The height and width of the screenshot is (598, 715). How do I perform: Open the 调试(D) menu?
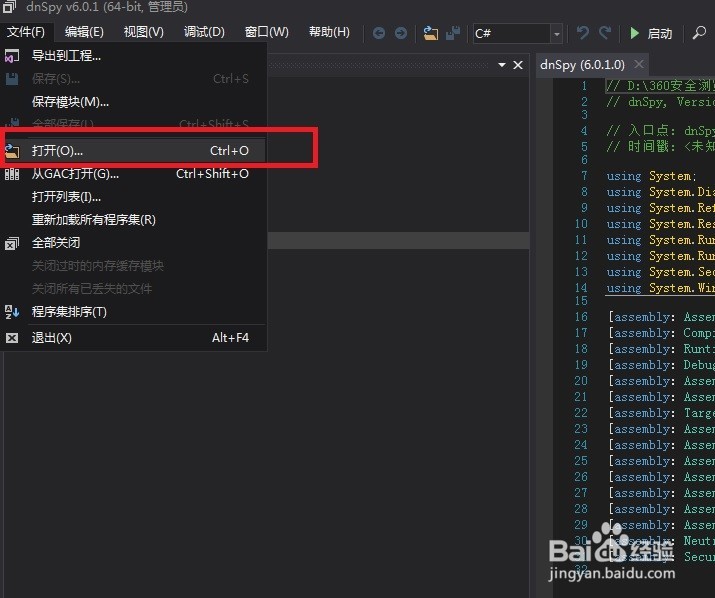point(204,32)
